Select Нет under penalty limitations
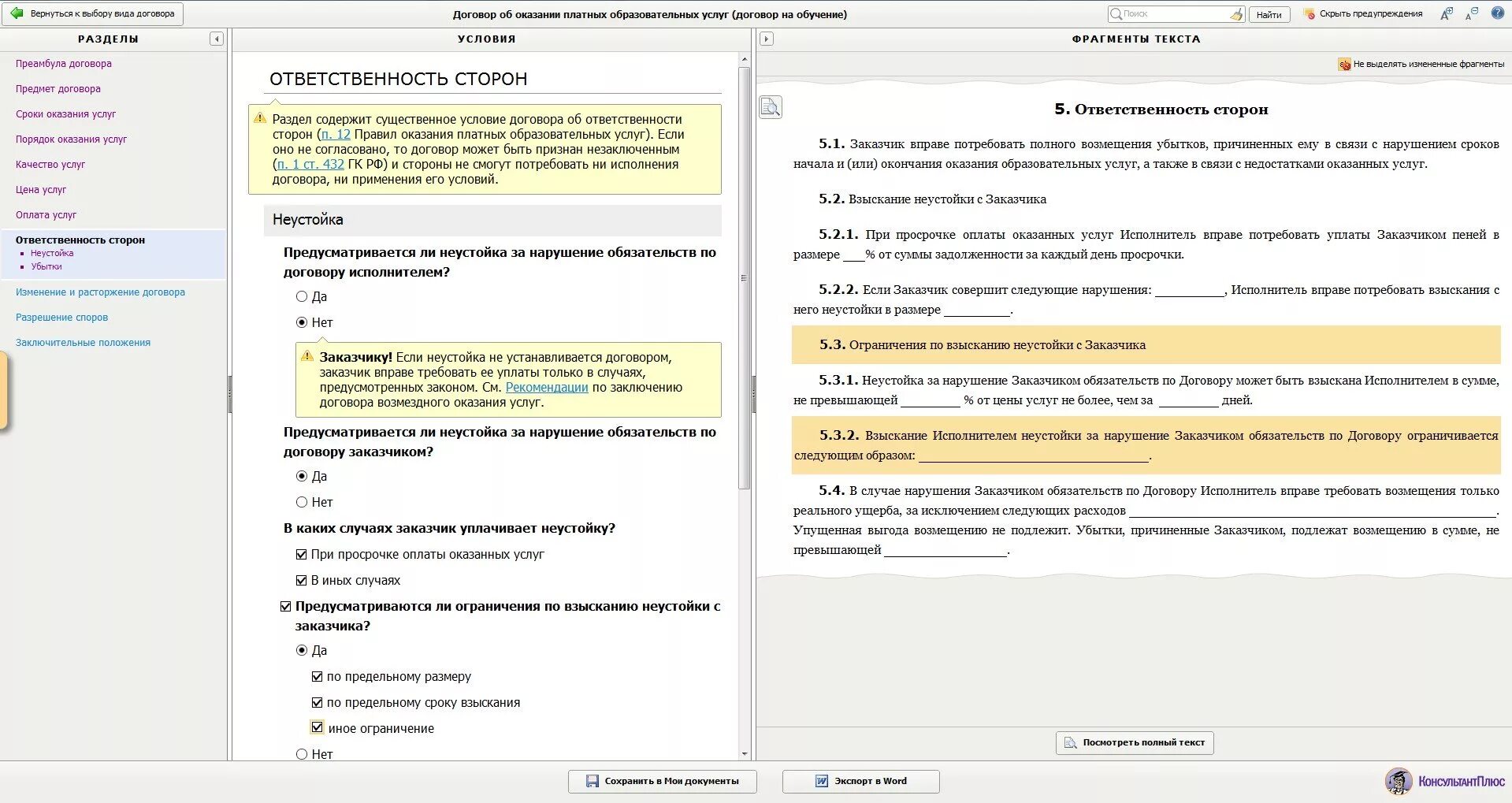1512x803 pixels. (302, 754)
